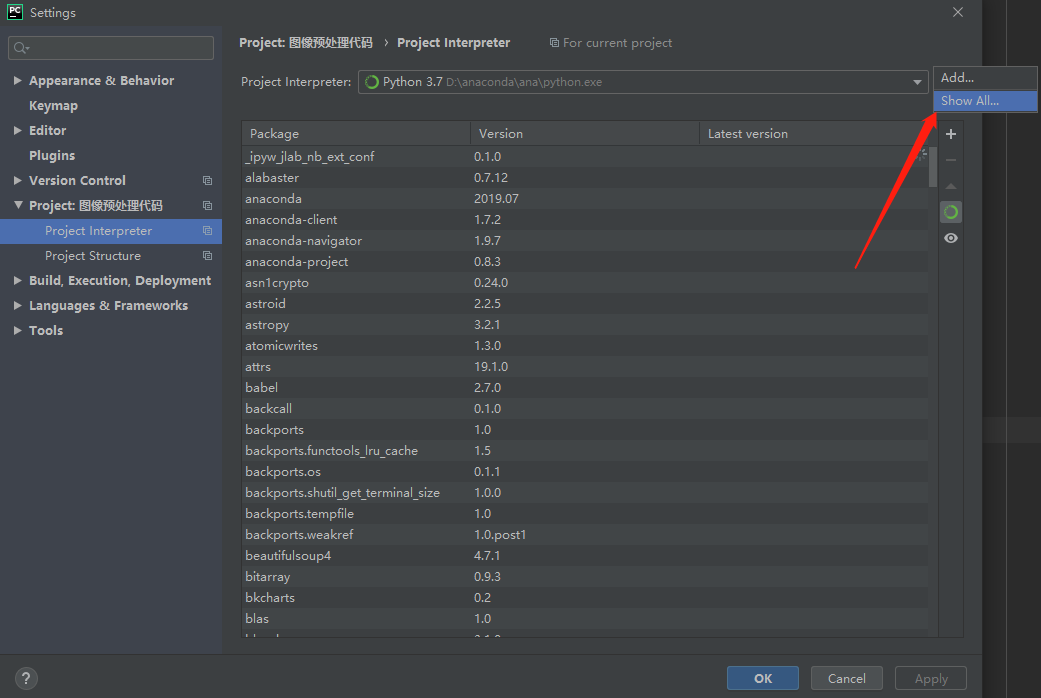The image size is (1041, 698).
Task: Select backports.weakref package row
Action: (585, 535)
